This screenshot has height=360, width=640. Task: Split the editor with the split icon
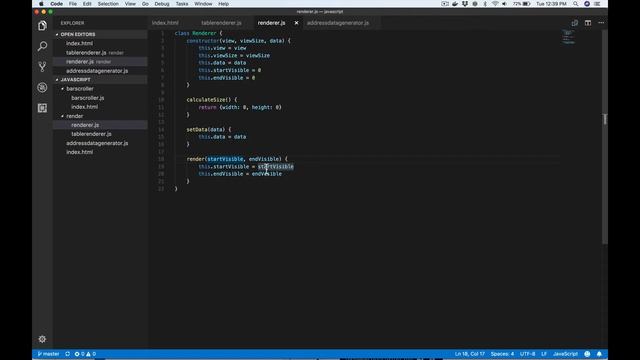588,23
